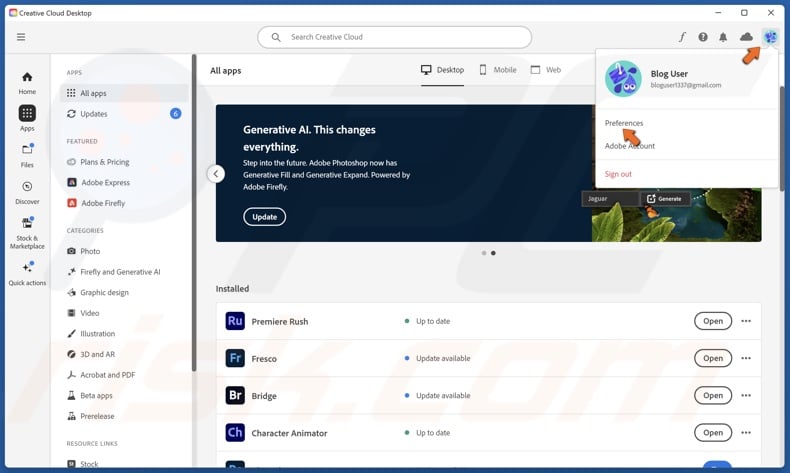
Task: Switch to Mobile tab
Action: point(498,70)
